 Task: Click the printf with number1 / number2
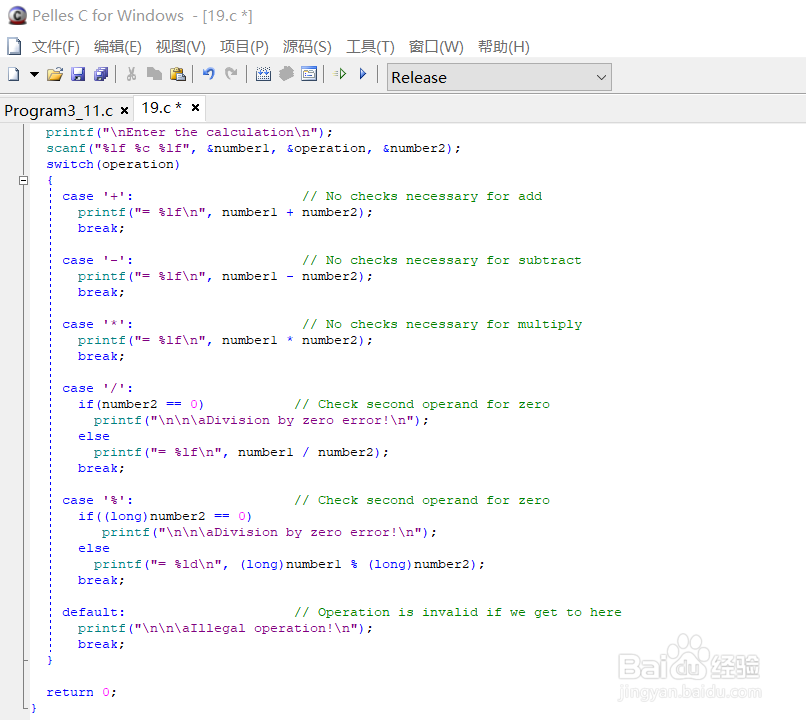point(241,452)
